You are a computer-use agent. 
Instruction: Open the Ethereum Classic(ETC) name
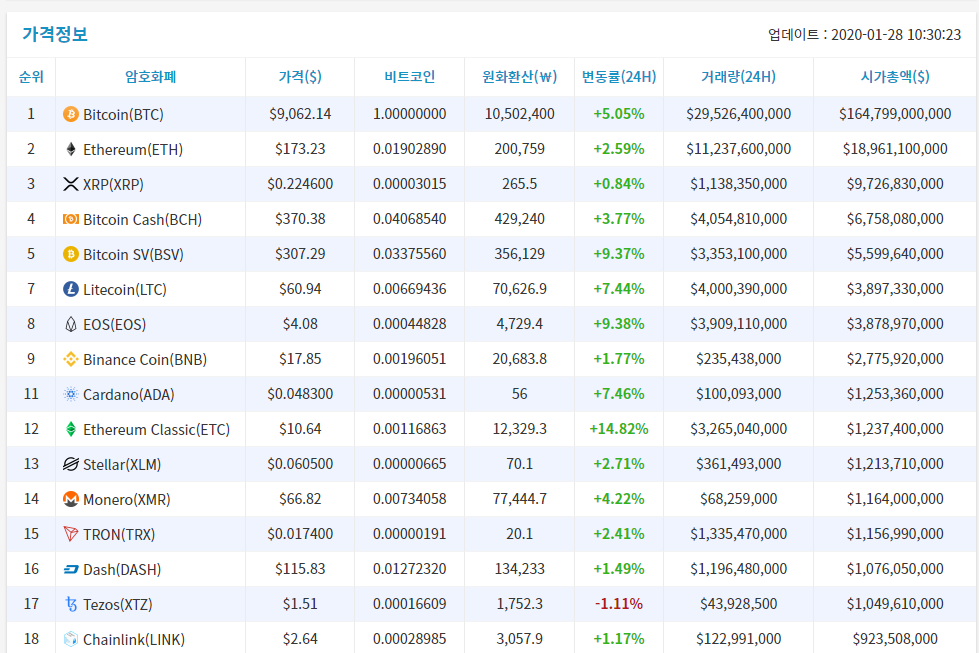[x=156, y=429]
